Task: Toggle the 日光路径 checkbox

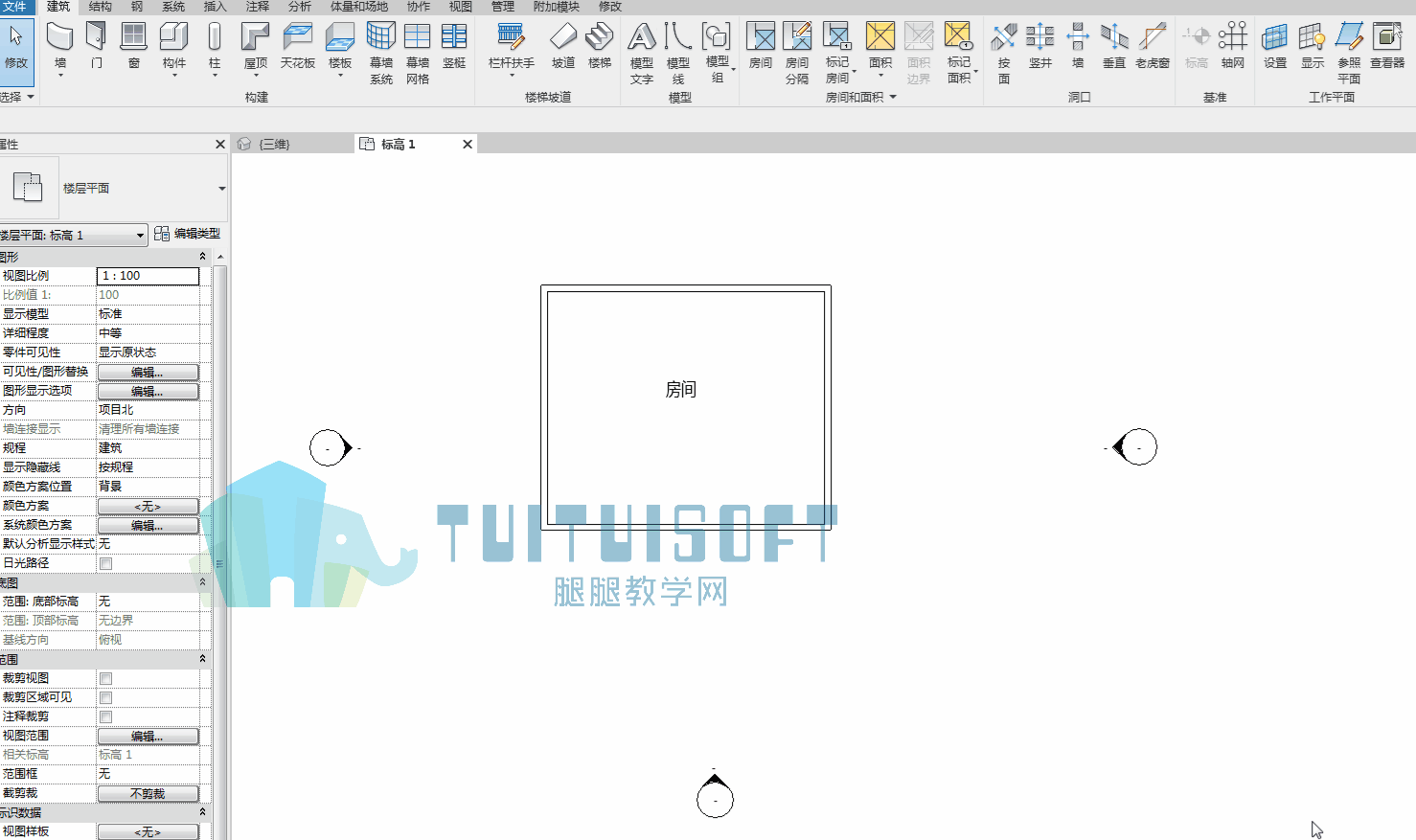Action: point(106,563)
